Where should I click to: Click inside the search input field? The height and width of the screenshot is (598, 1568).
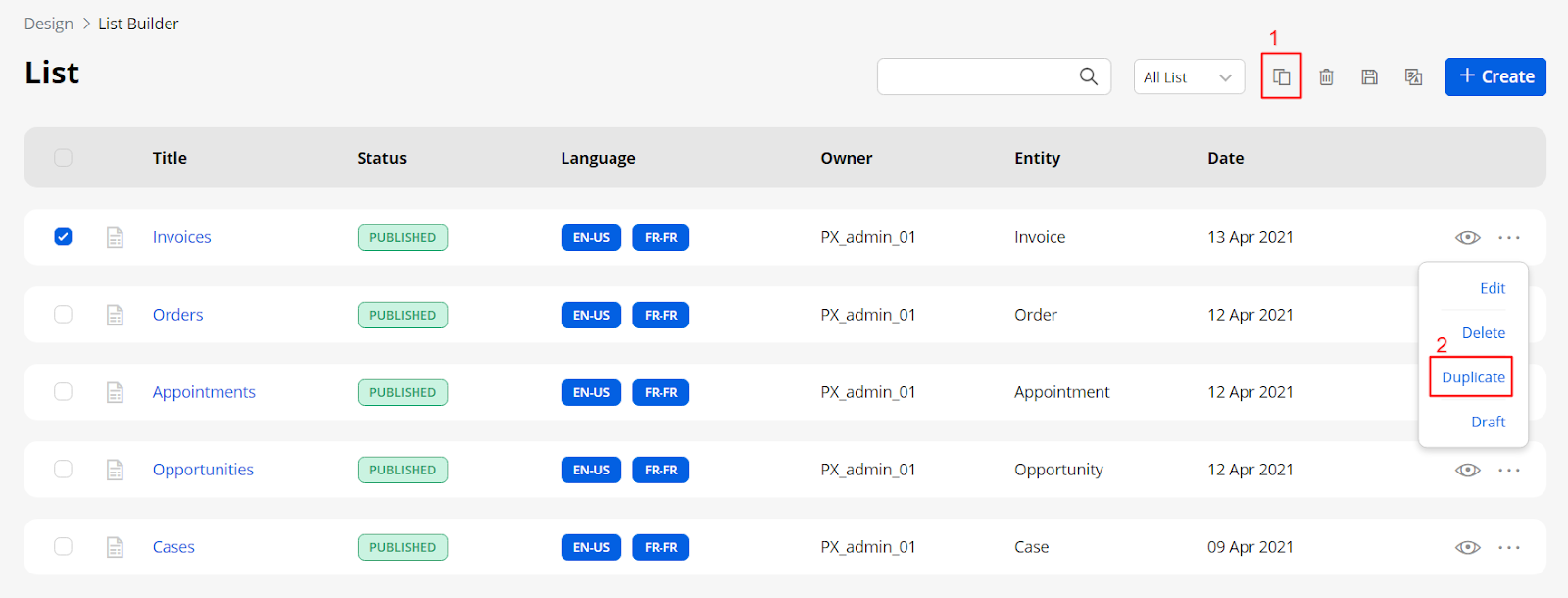tap(975, 76)
